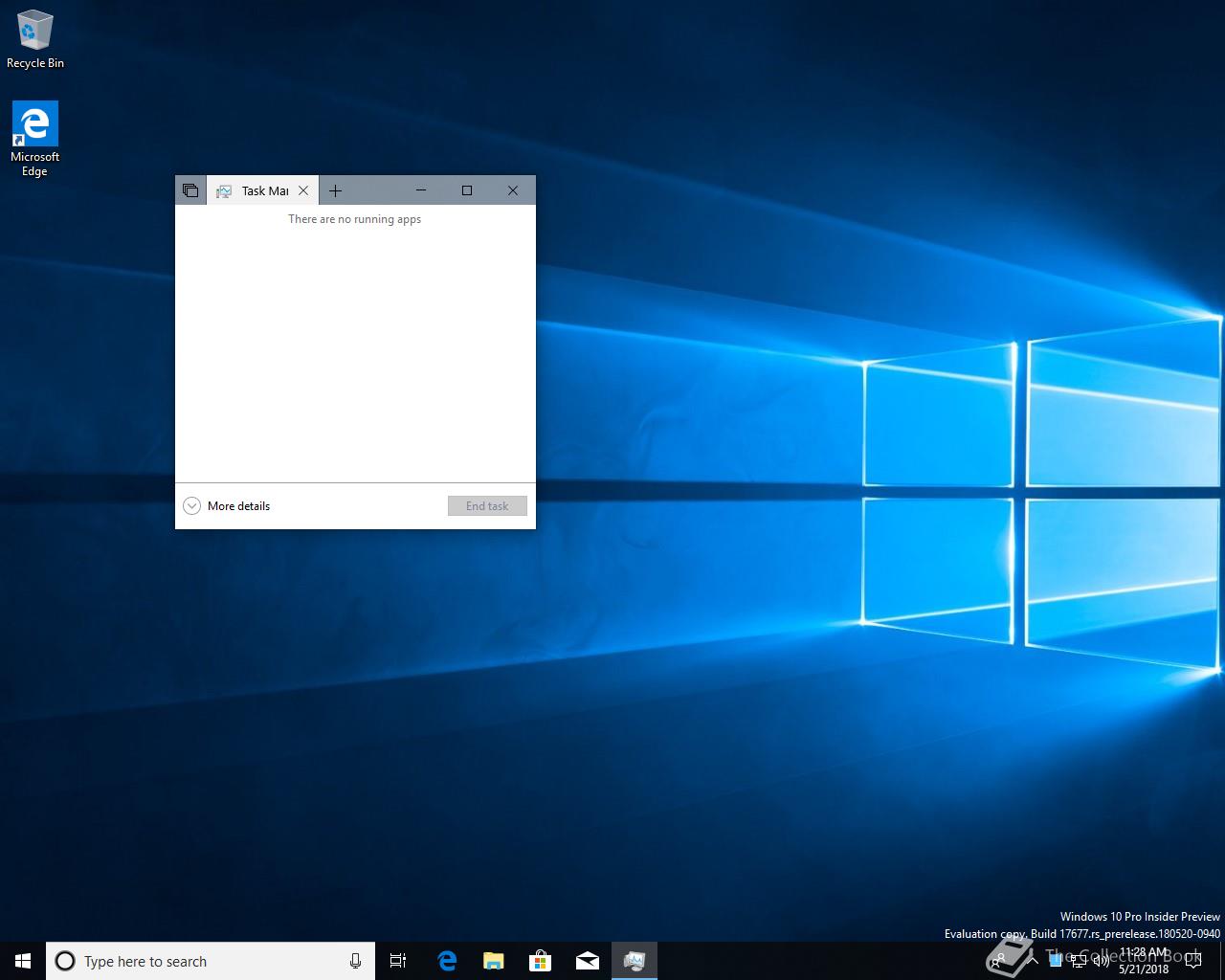
Task: Click 'There are no running apps' text
Action: [355, 219]
